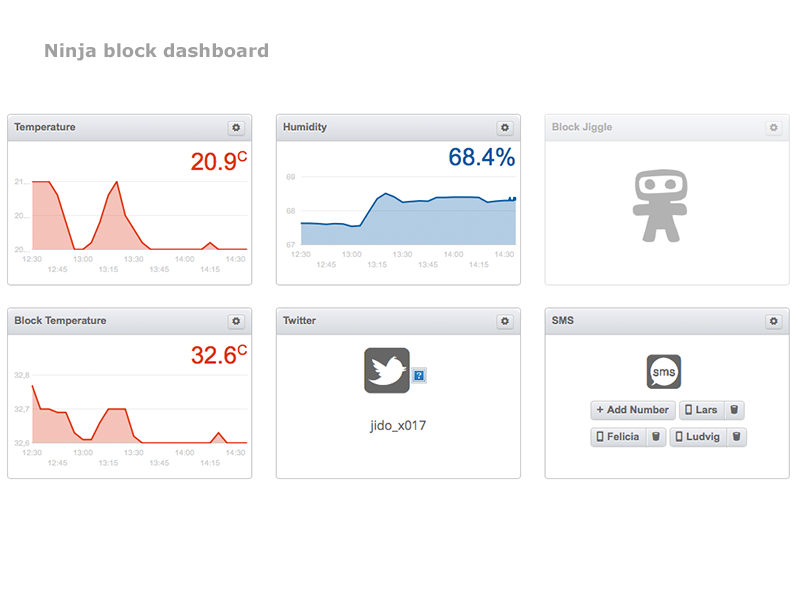Click the Twitter bird icon

[x=386, y=370]
